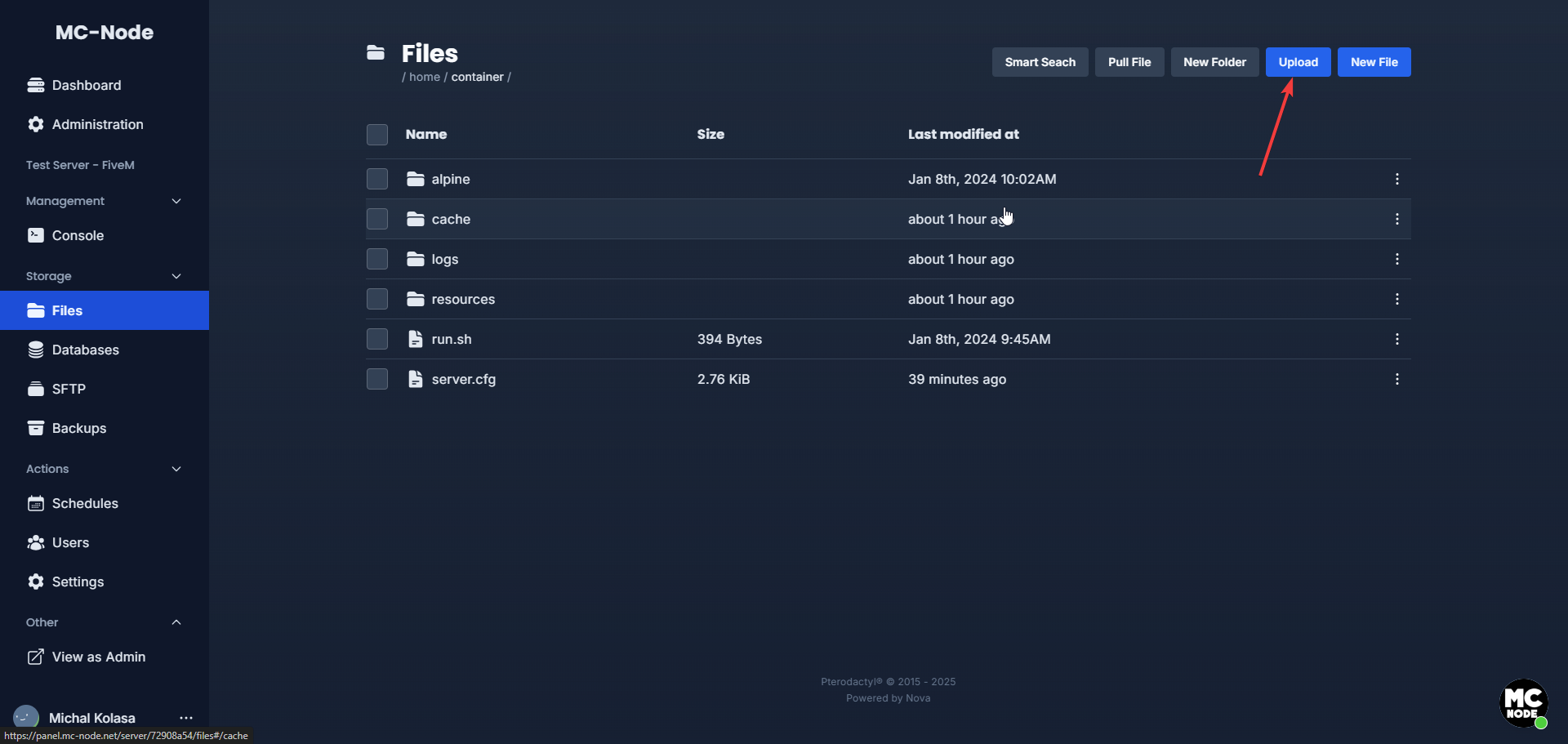The width and height of the screenshot is (1568, 744).
Task: Open the resources folder icon
Action: pos(416,299)
